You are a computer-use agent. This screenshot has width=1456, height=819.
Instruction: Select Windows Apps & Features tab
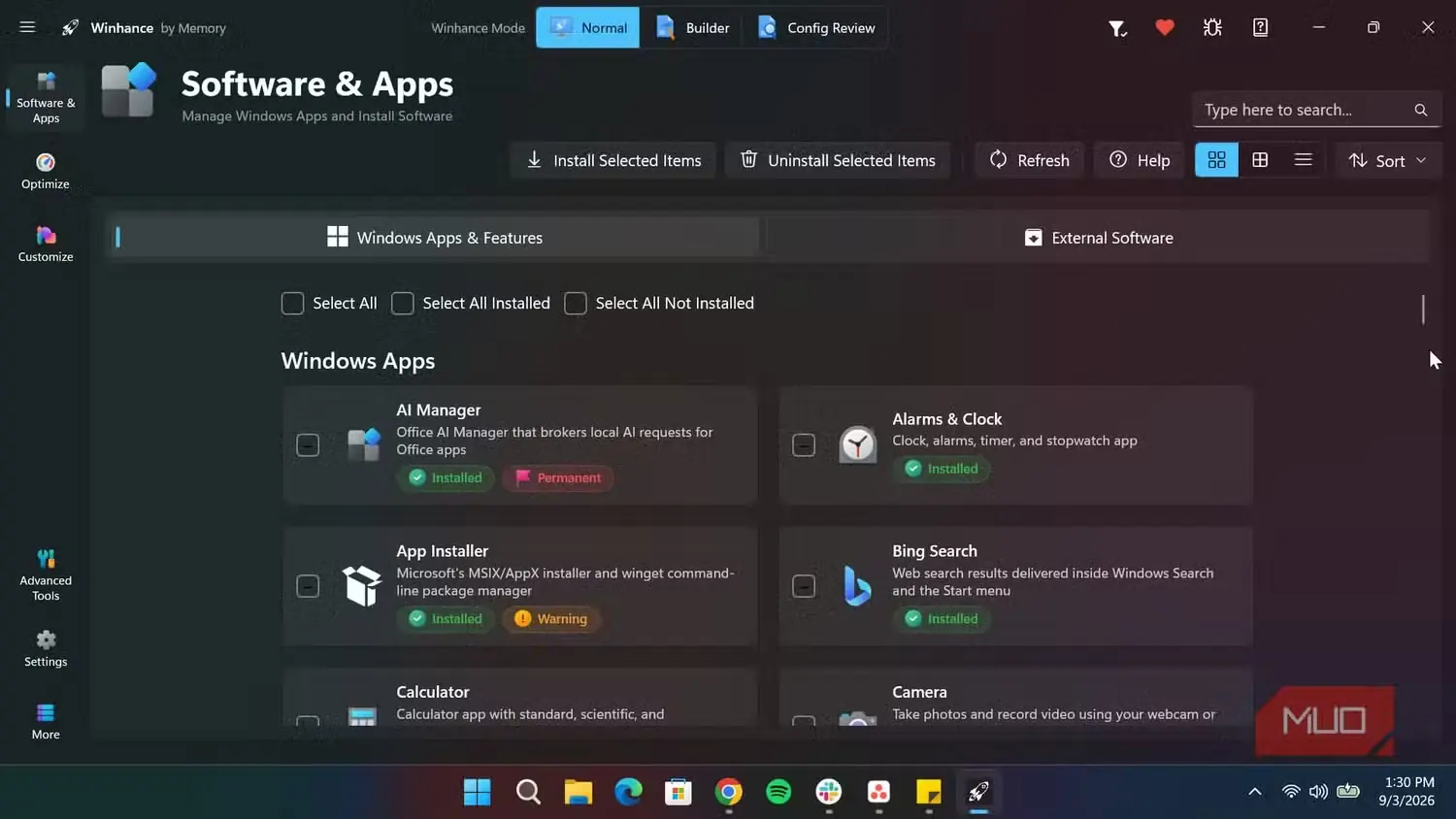point(434,238)
